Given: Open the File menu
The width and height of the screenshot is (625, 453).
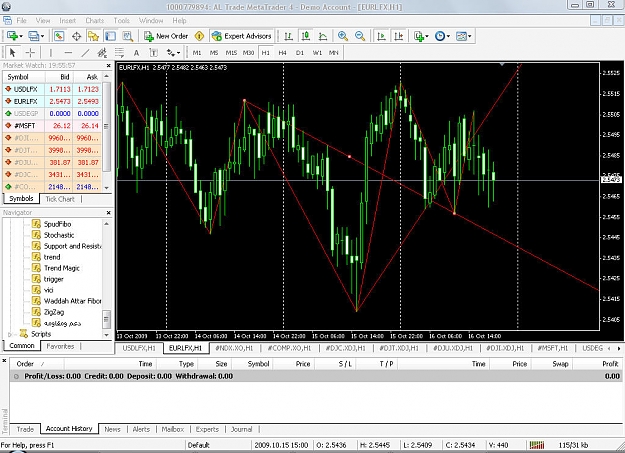Looking at the screenshot, I should tap(21, 20).
